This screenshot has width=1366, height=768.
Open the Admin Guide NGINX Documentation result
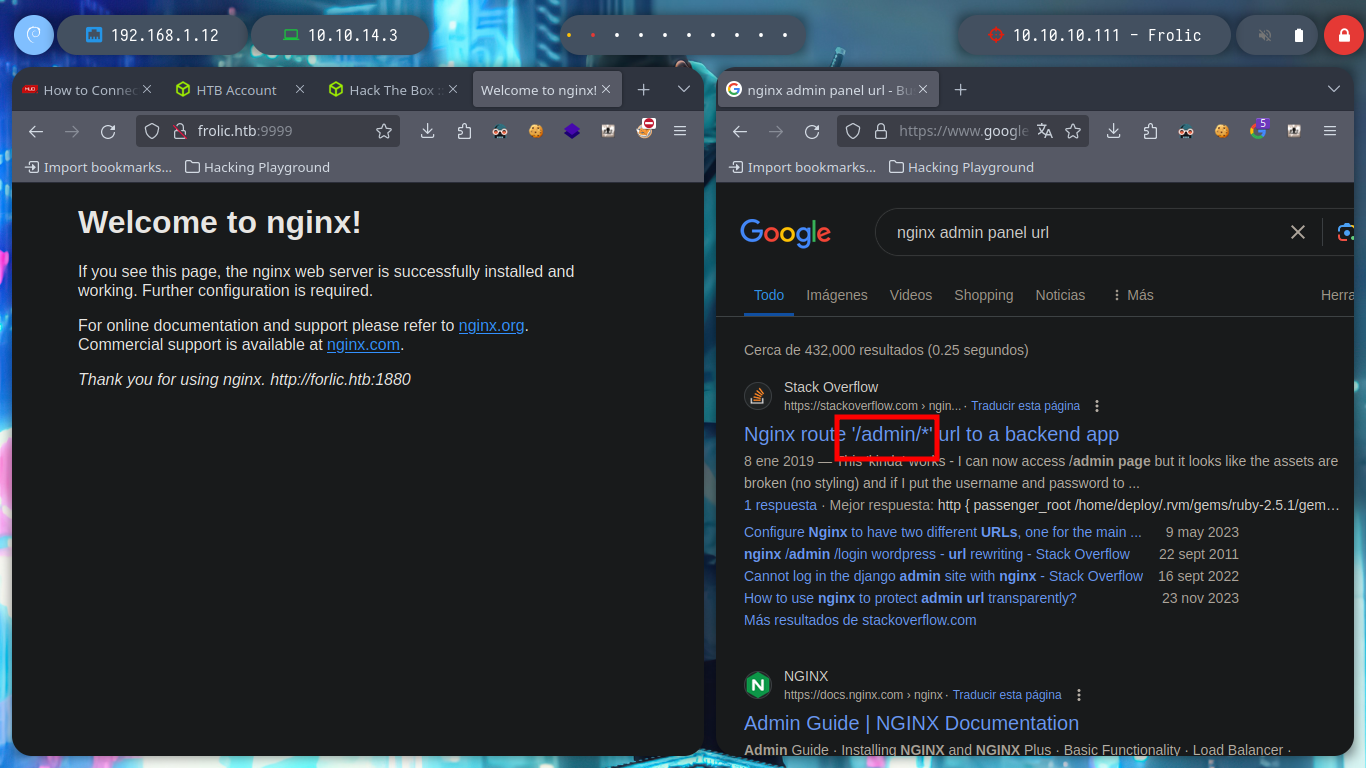click(x=911, y=723)
